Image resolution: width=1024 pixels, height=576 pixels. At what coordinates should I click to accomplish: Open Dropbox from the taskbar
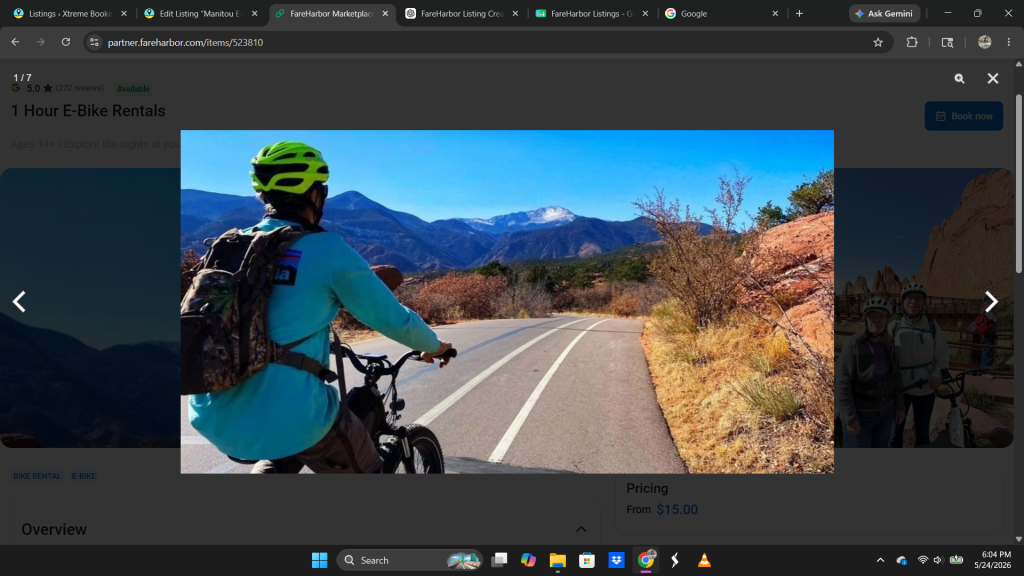pos(616,560)
